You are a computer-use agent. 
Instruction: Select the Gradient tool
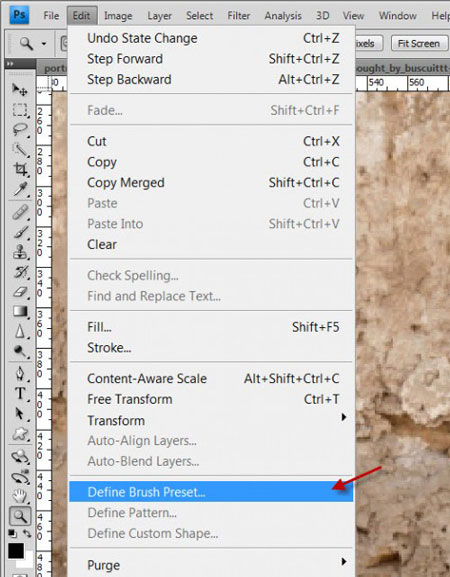[20, 312]
